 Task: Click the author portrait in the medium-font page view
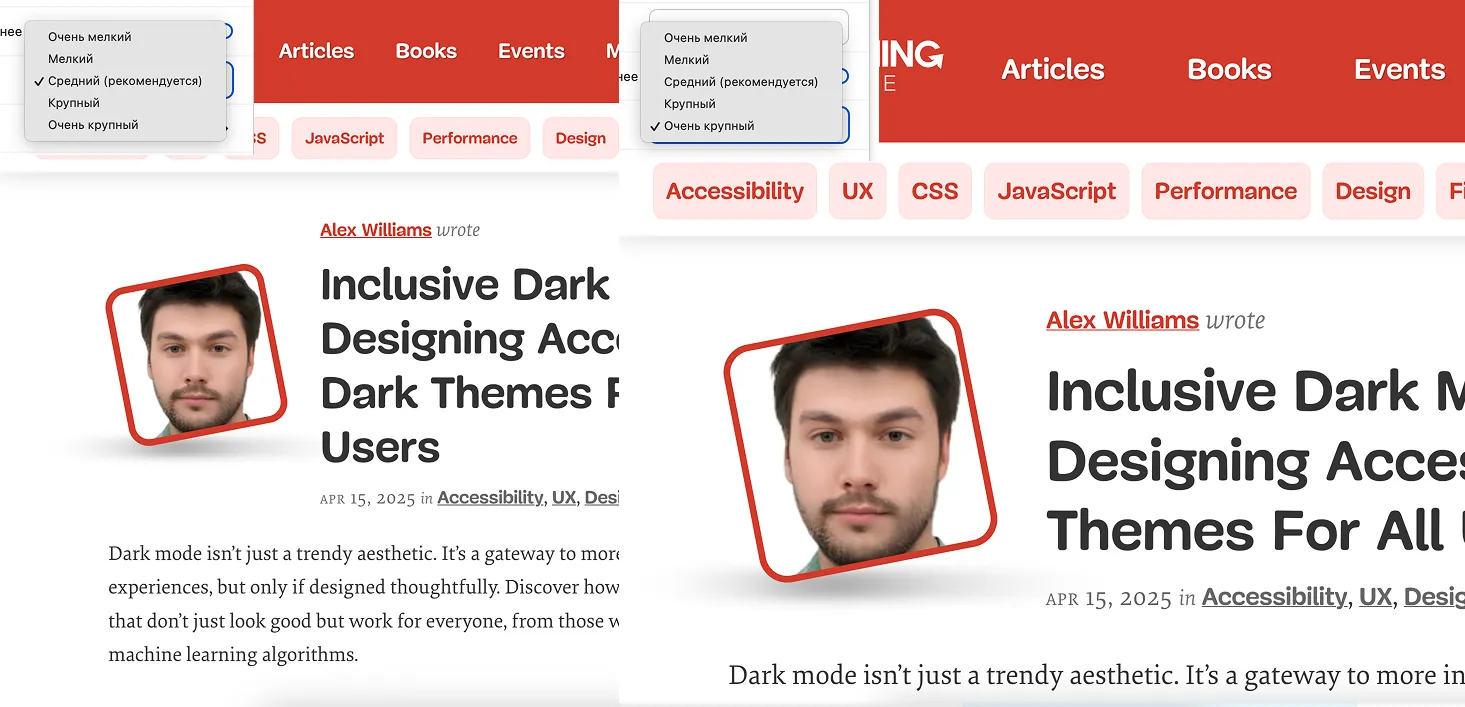point(196,354)
